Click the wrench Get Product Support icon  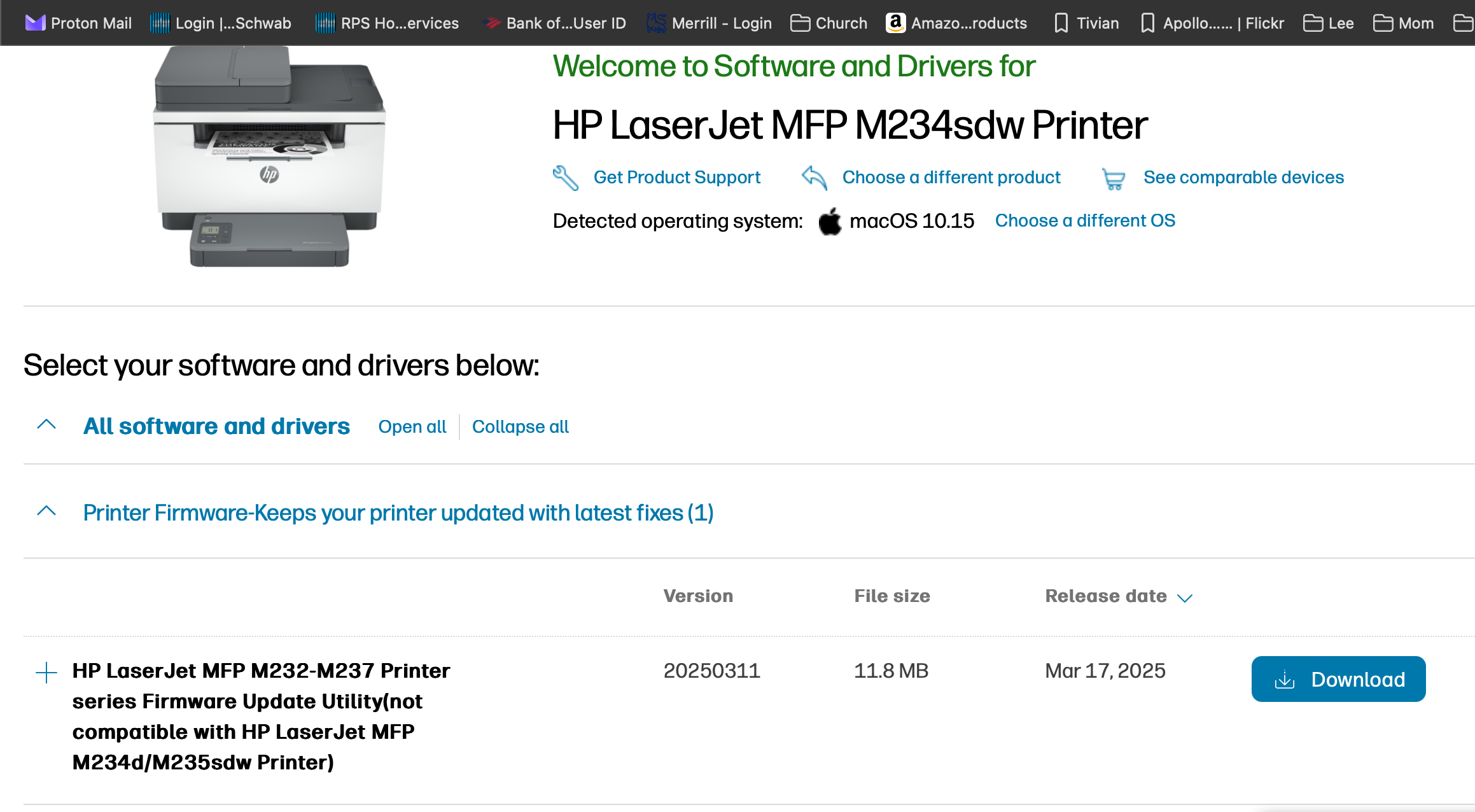(565, 178)
